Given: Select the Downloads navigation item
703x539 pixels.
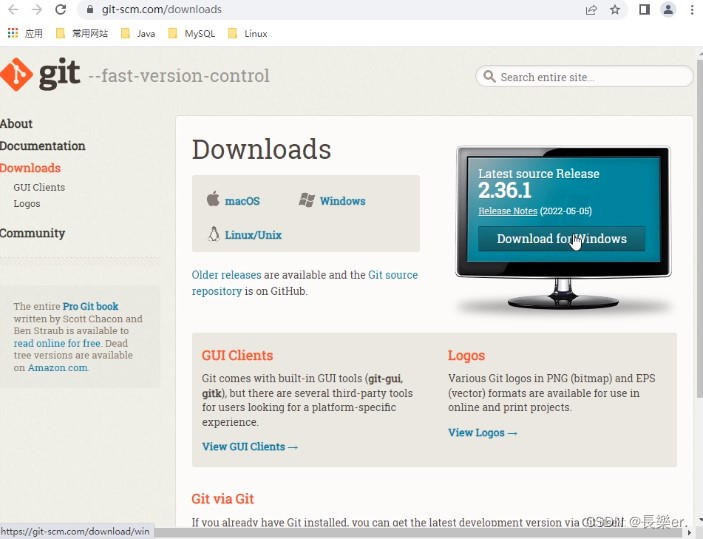Looking at the screenshot, I should click(30, 168).
